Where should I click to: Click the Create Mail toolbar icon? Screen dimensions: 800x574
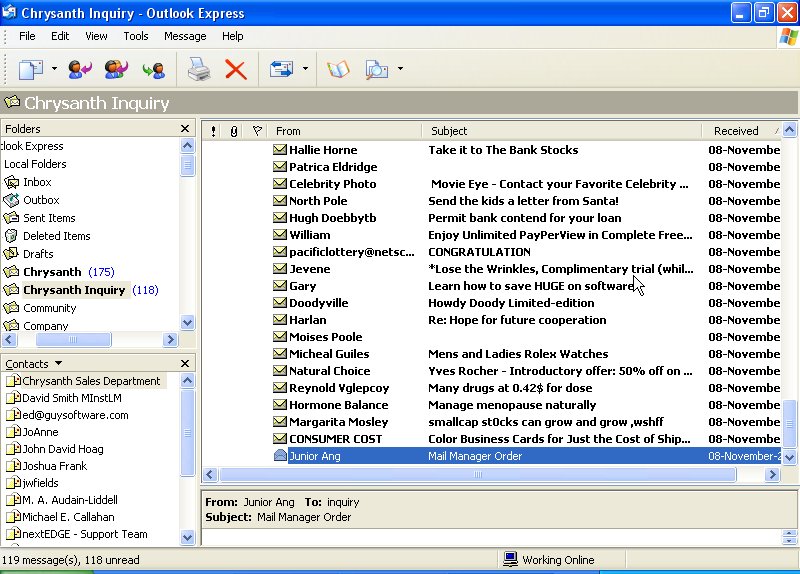[x=31, y=69]
